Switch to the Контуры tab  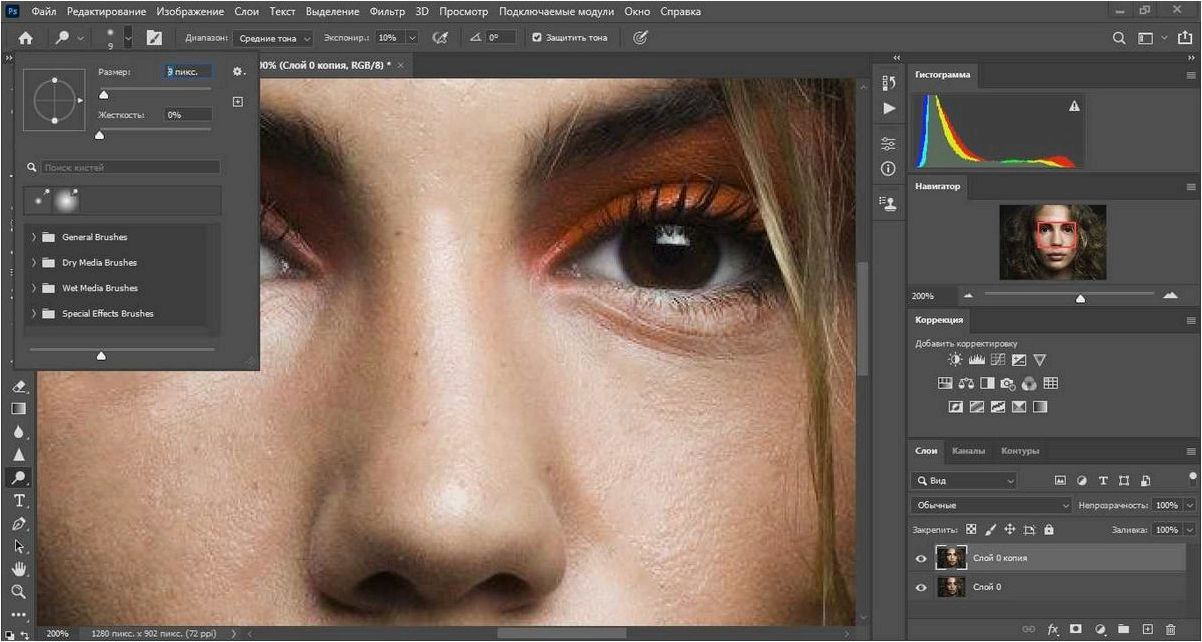click(x=1019, y=451)
